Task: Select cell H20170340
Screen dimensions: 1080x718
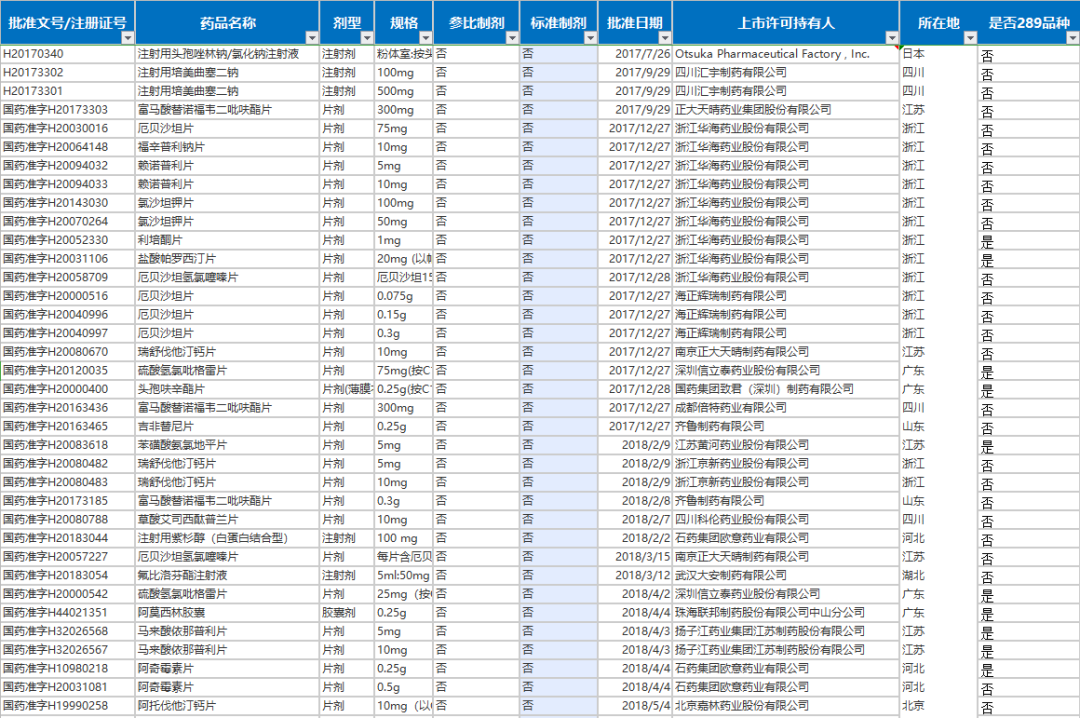Action: point(68,54)
